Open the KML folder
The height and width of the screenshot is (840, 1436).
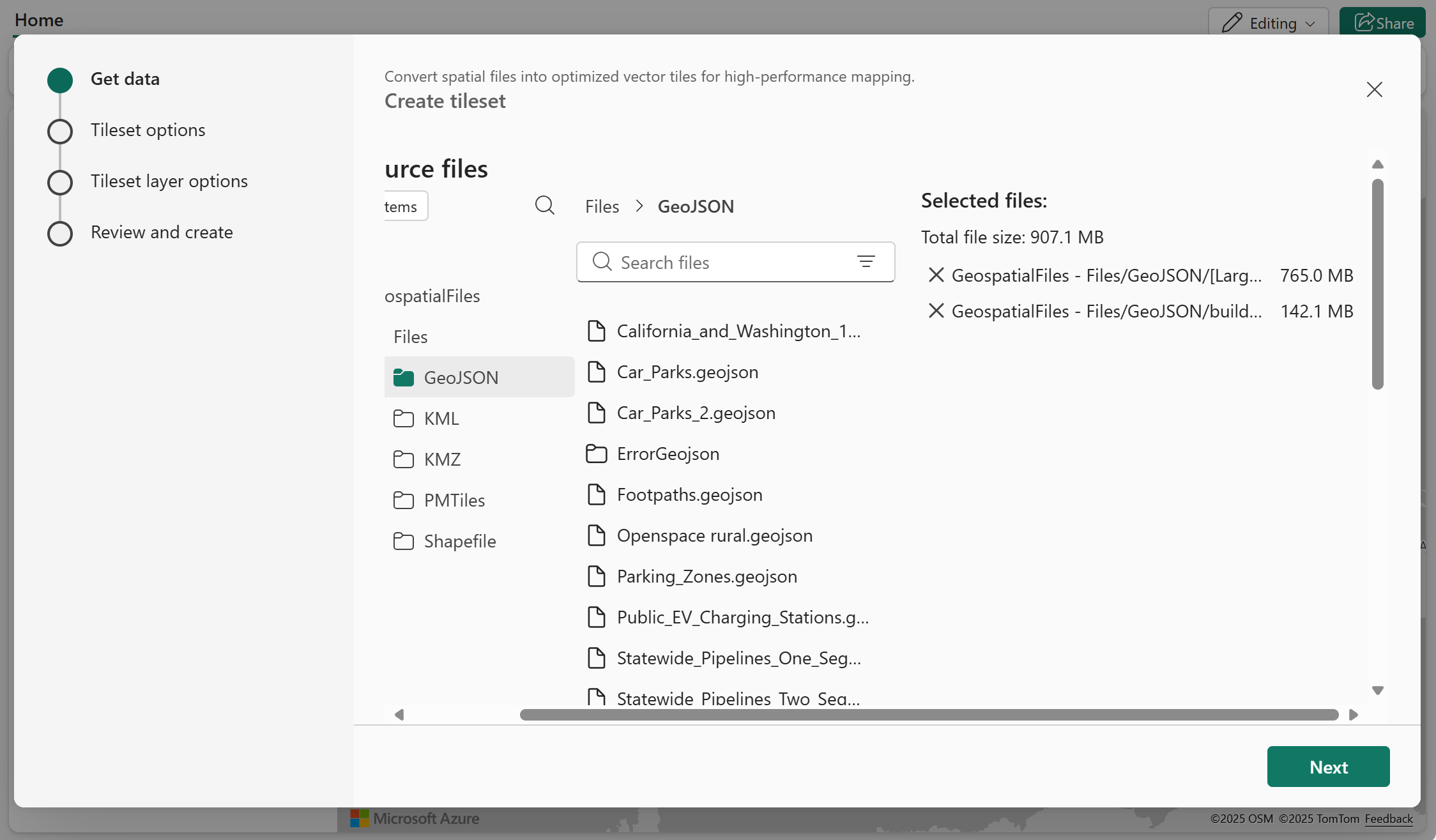point(441,418)
